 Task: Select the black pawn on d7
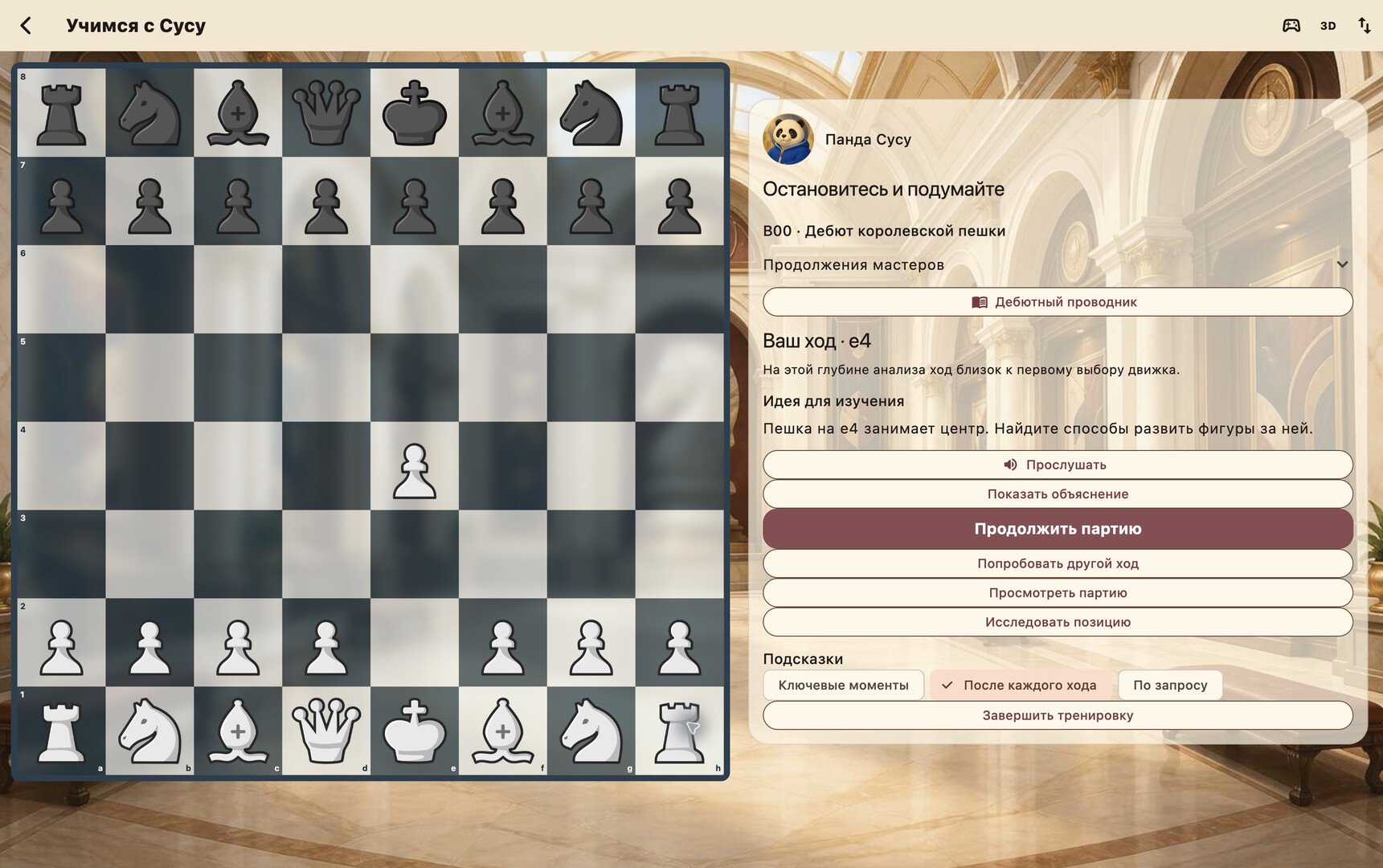tap(326, 201)
